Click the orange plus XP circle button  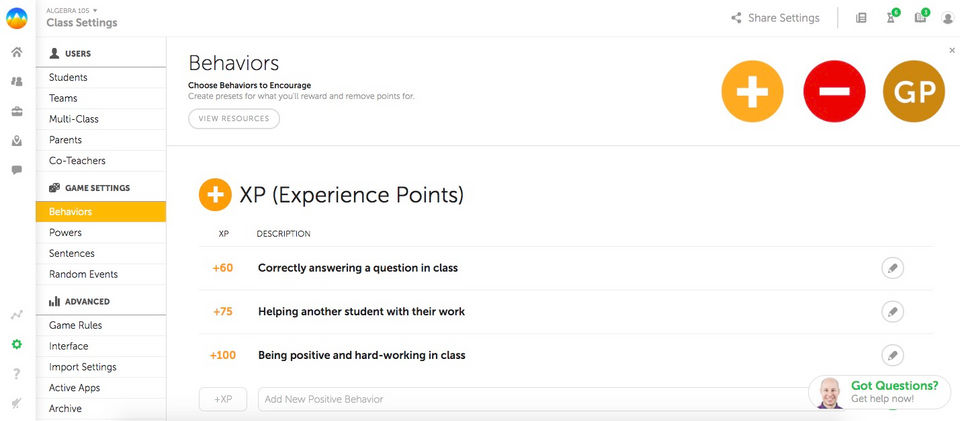point(752,91)
